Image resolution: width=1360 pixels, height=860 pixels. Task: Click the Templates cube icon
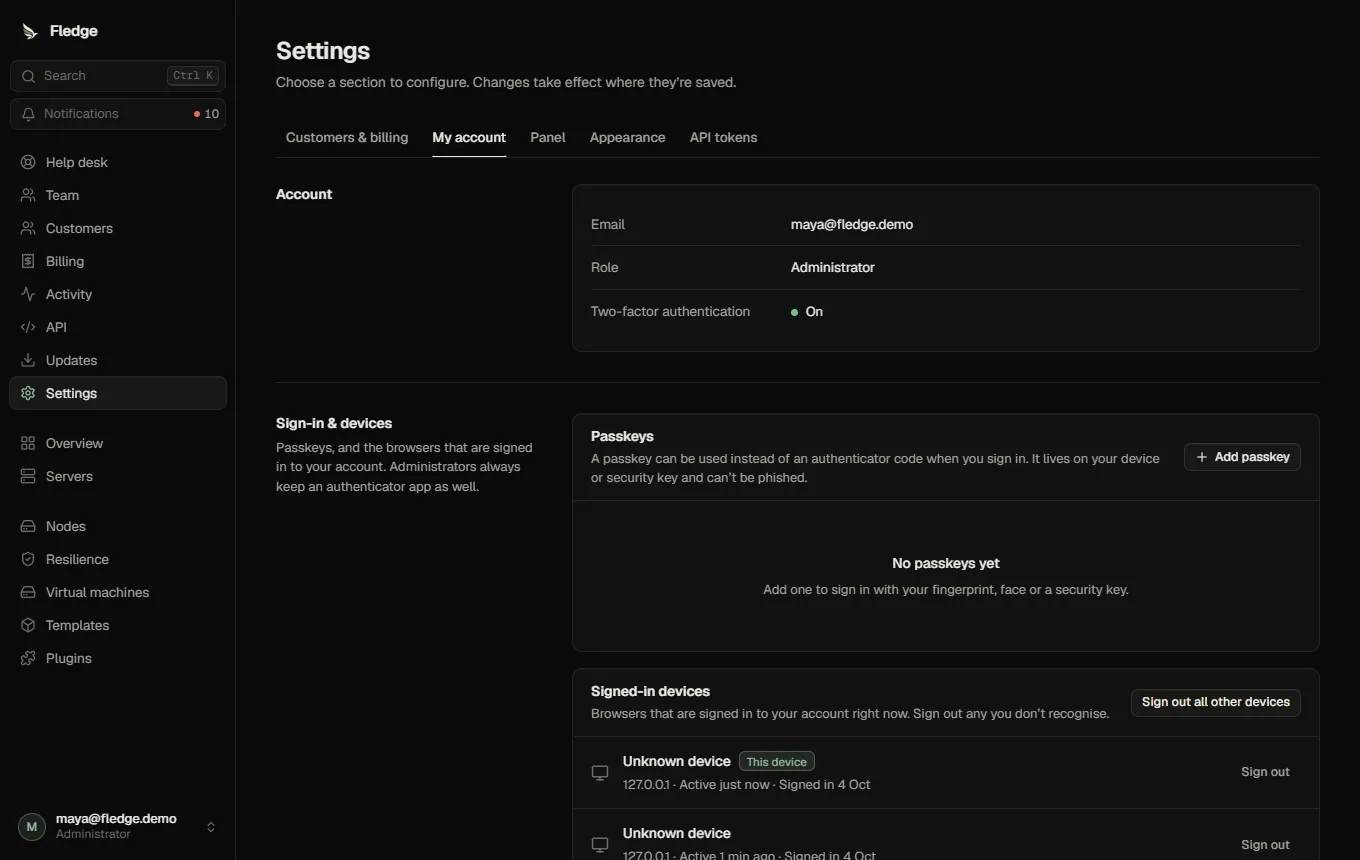pyautogui.click(x=28, y=625)
